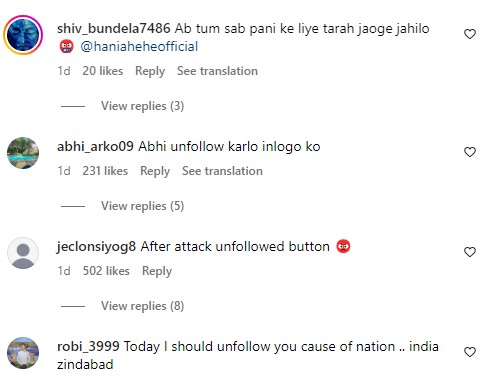Image resolution: width=484 pixels, height=384 pixels.
Task: Tap the heart on robi_3999's comment
Action: pyautogui.click(x=470, y=352)
